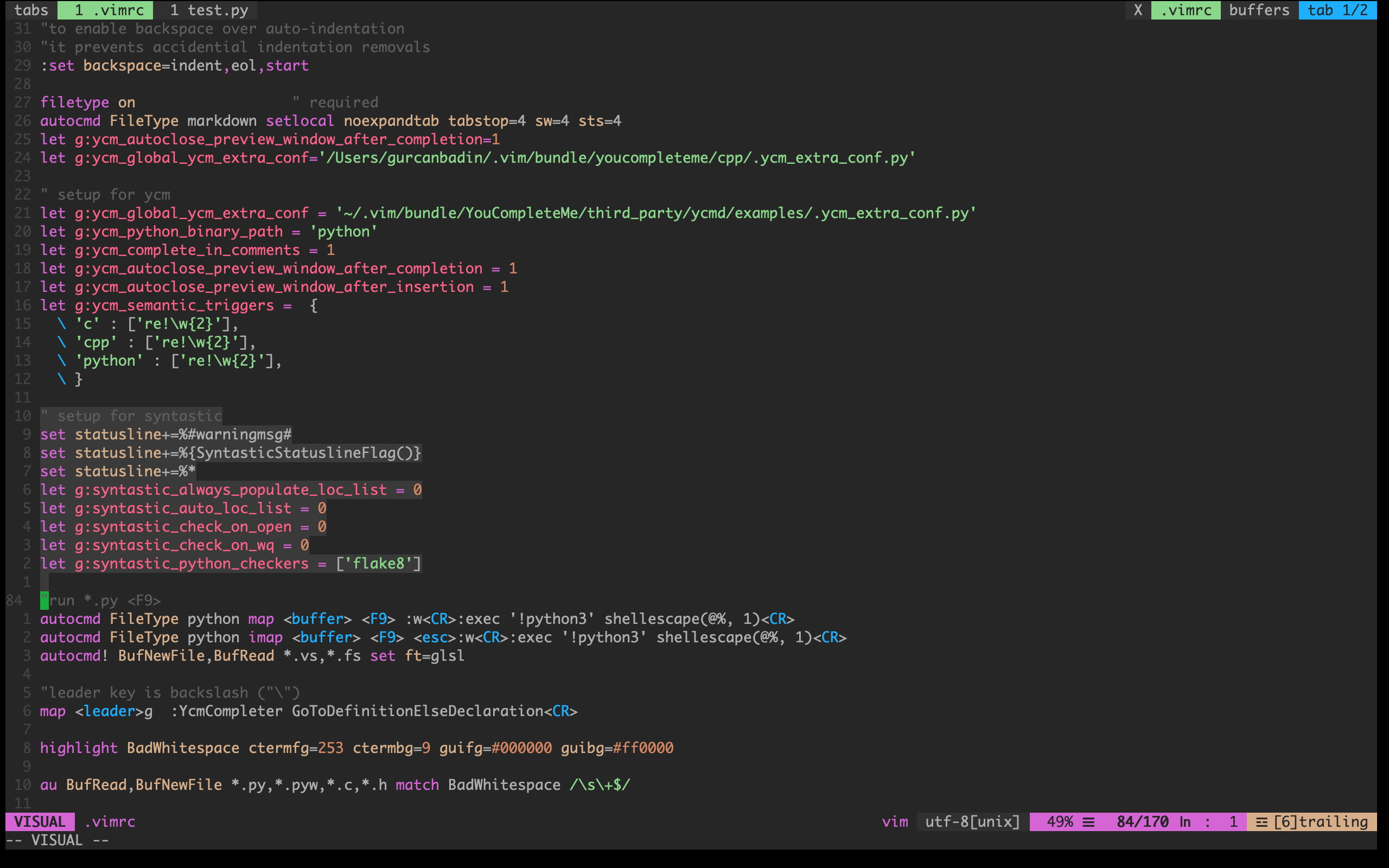Click the X close-tab button in tabline
The image size is (1389, 868).
(x=1138, y=10)
